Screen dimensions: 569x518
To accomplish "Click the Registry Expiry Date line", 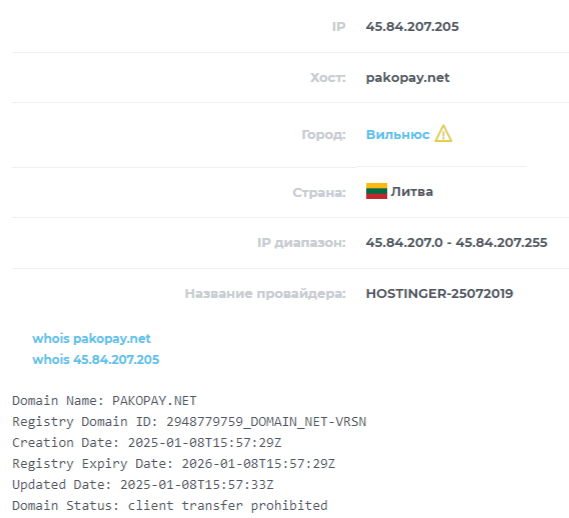I will 173,464.
